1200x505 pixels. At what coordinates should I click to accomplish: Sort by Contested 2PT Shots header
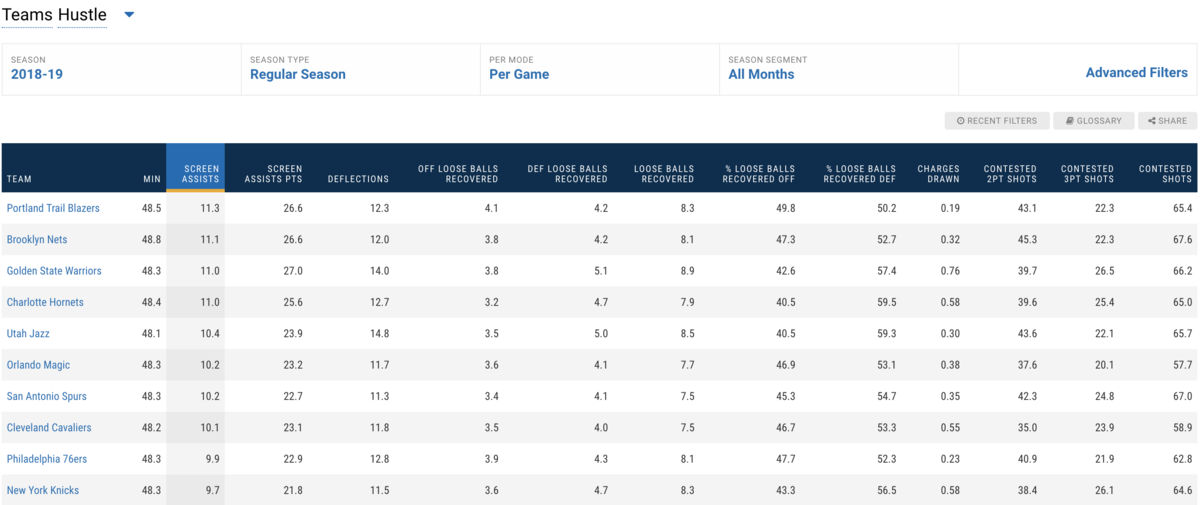point(1010,174)
